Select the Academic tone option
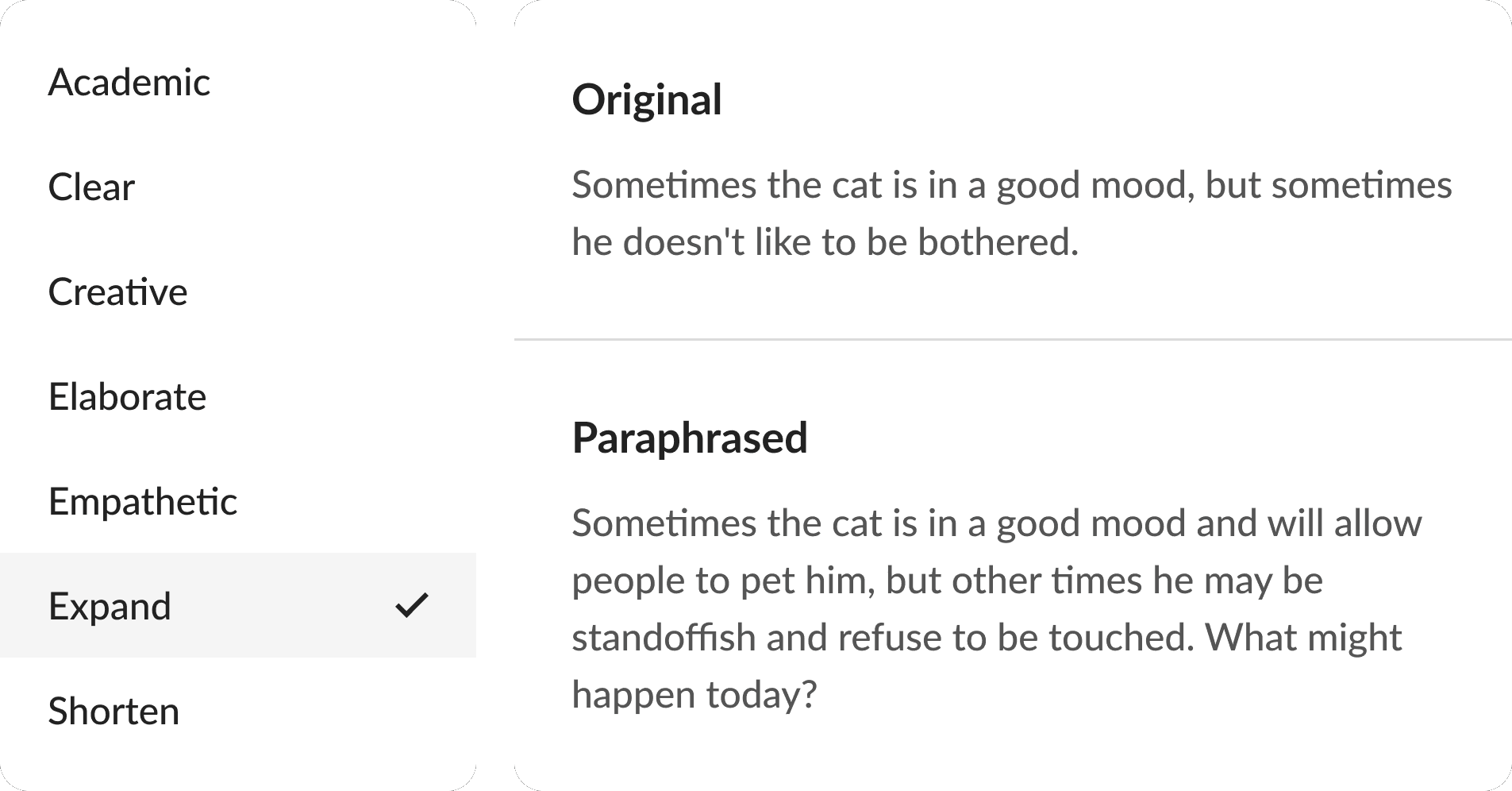 (x=129, y=82)
